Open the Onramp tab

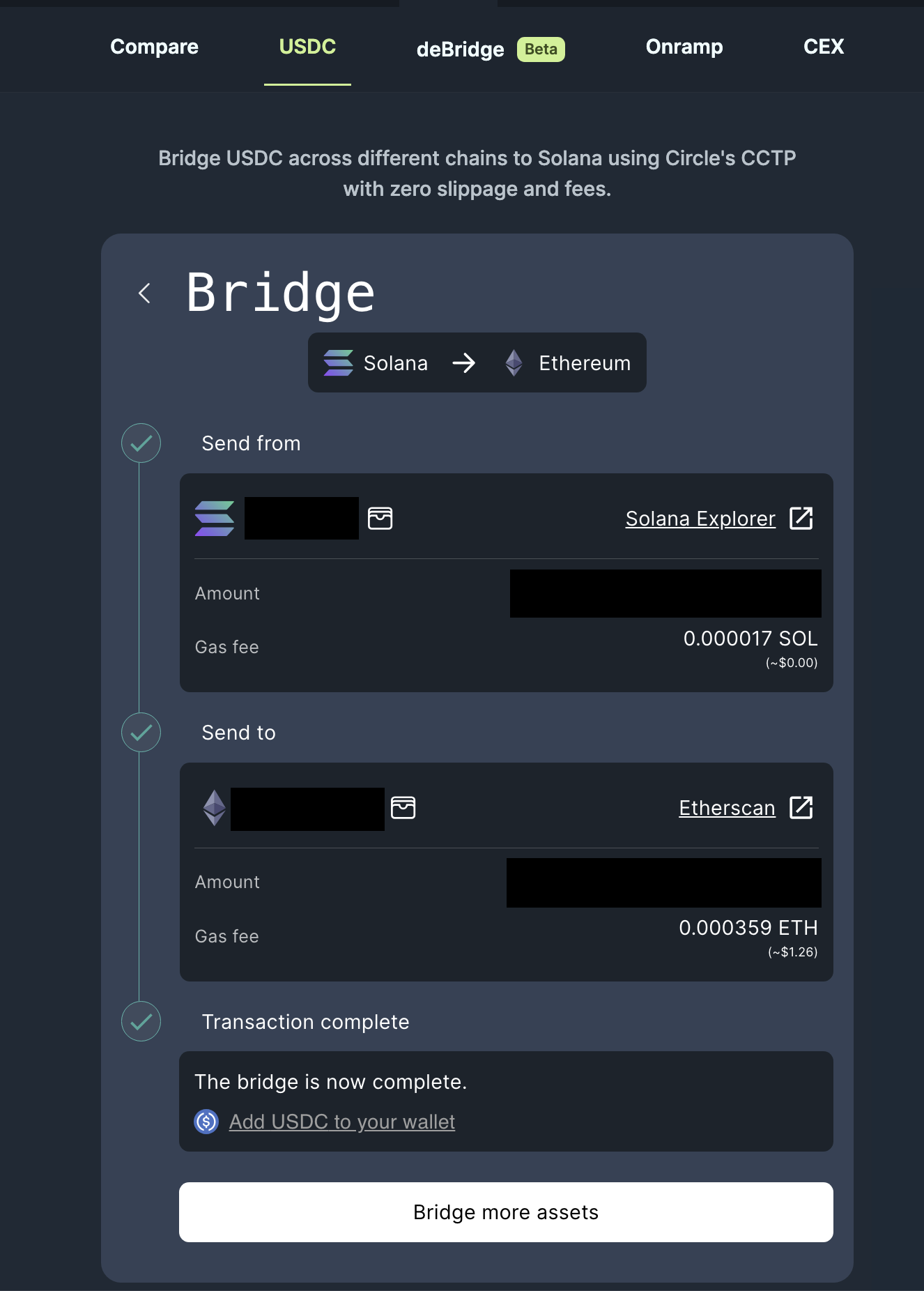(684, 47)
